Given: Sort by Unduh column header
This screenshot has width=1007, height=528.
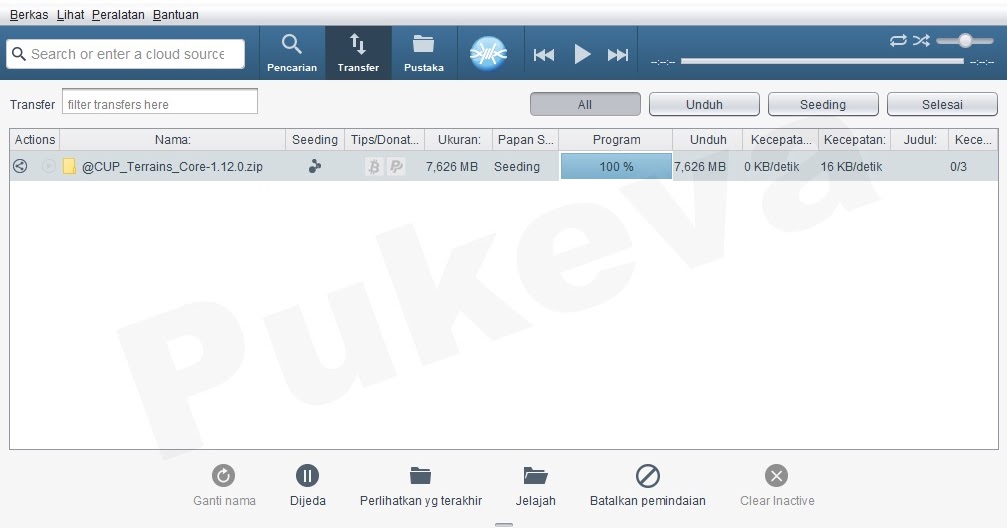Looking at the screenshot, I should [x=708, y=139].
